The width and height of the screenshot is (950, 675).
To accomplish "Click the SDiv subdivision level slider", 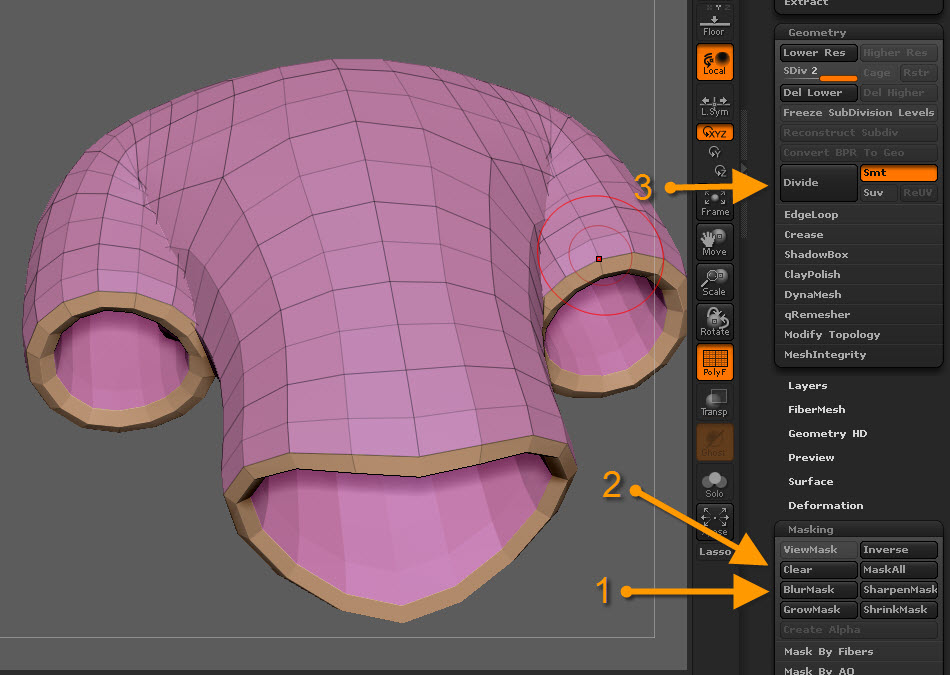I will (x=818, y=72).
